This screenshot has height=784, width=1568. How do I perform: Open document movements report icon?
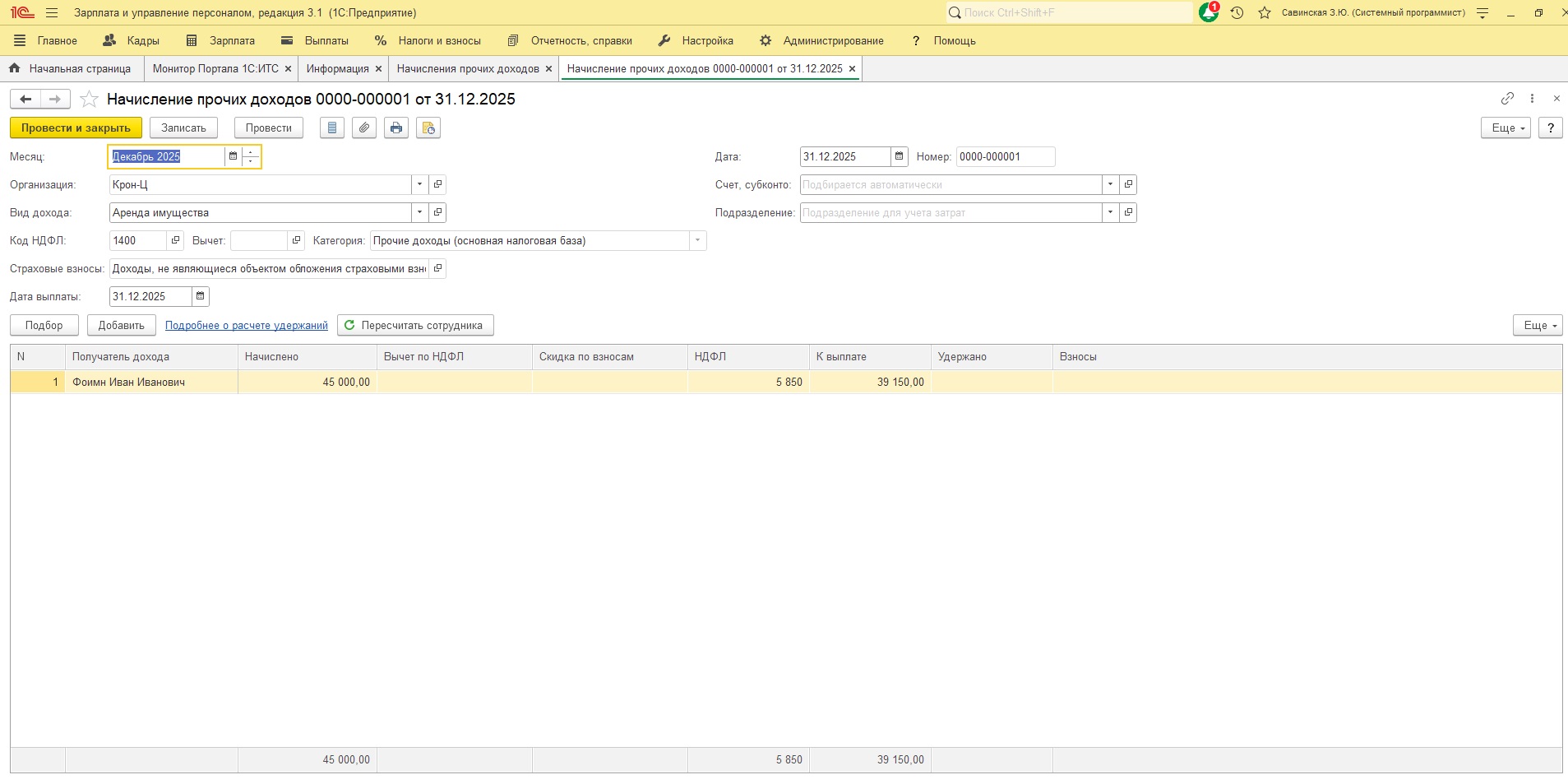332,128
